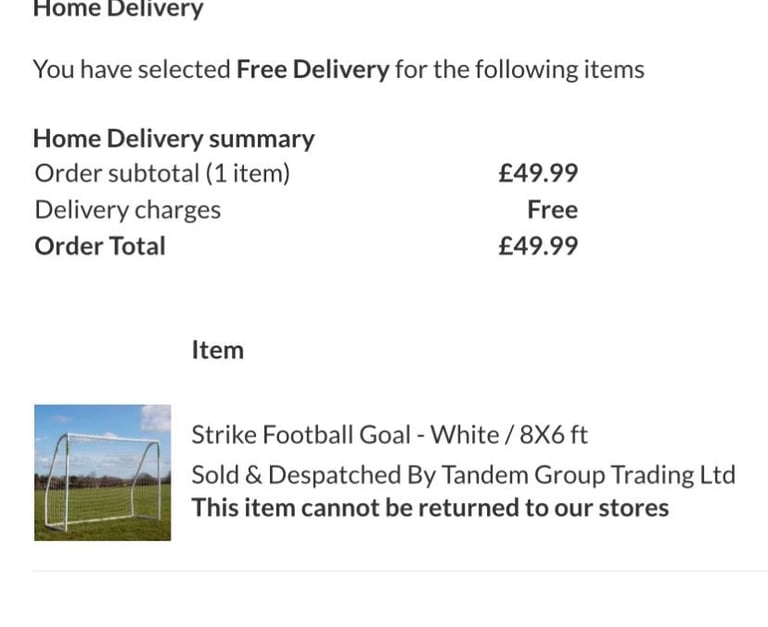Open the football goal product thumbnail

point(102,473)
